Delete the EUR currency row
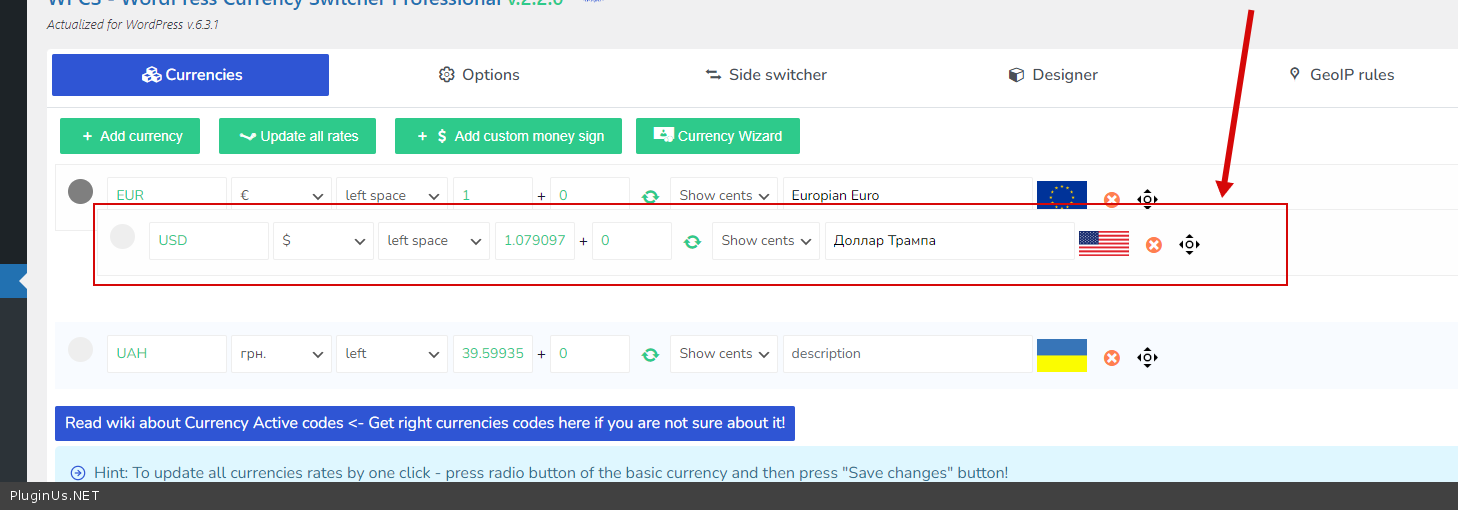 tap(1112, 199)
